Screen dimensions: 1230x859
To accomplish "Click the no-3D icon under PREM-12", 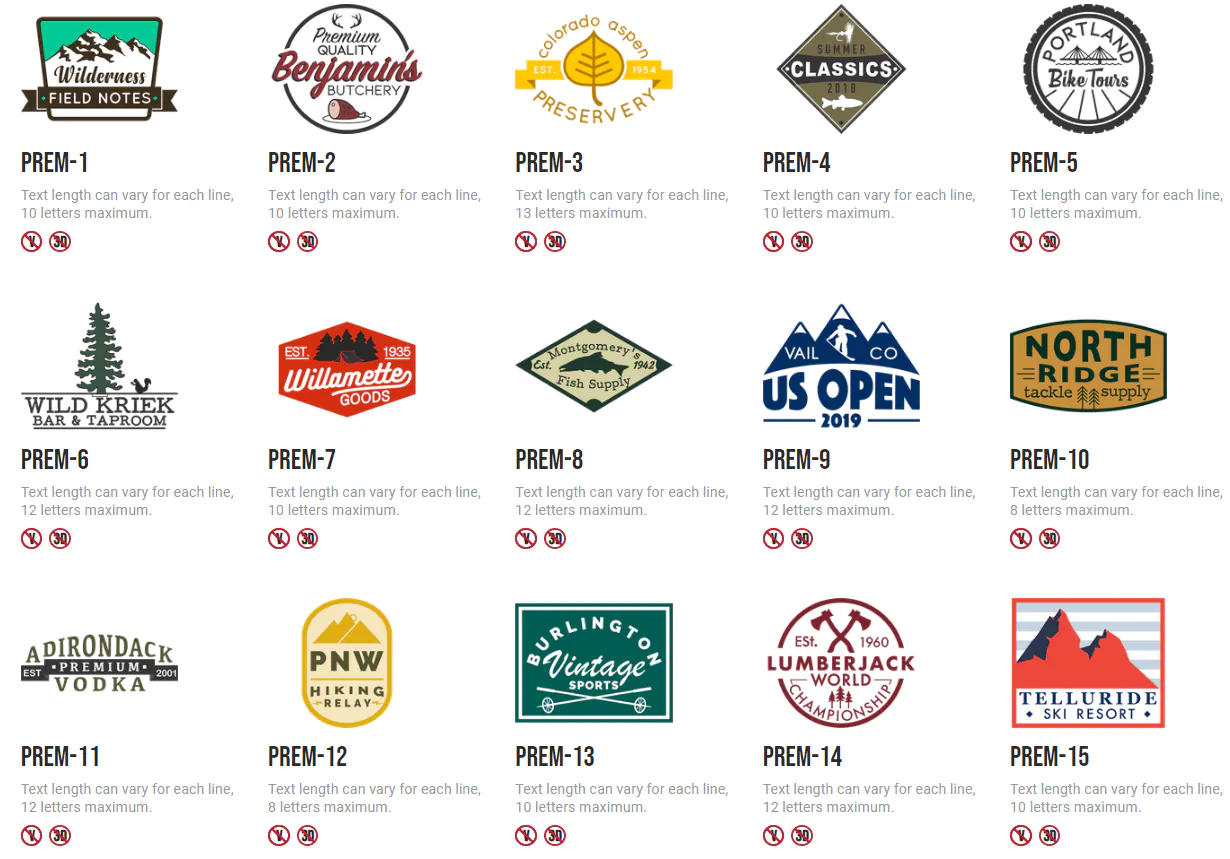I will [307, 835].
